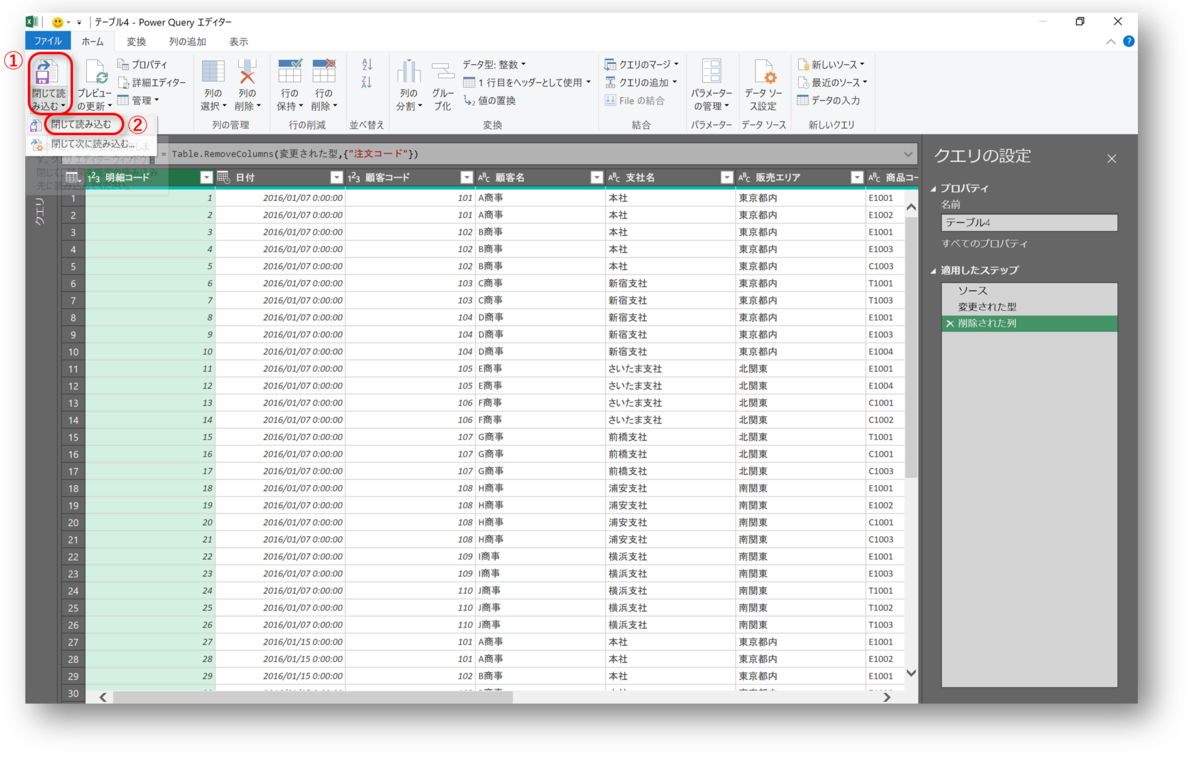Open the 詳細エディター
The image size is (1200, 776).
151,83
